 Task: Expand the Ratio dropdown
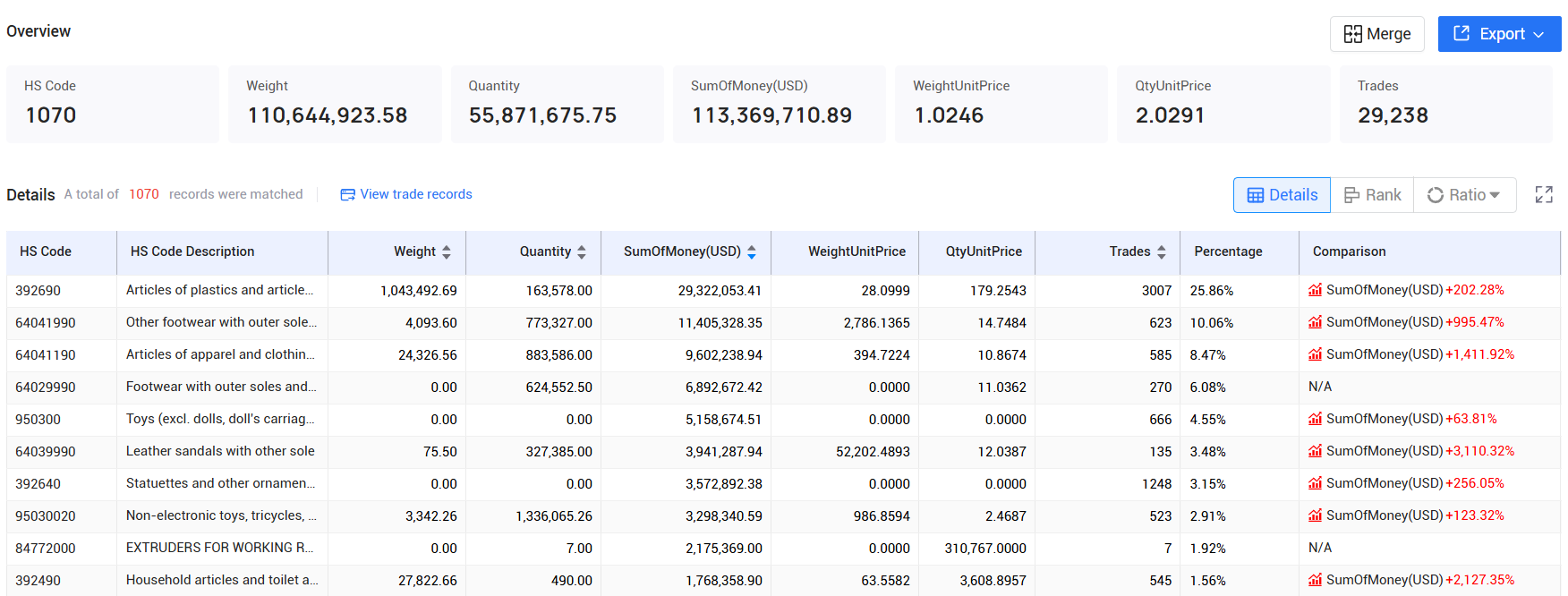[x=1464, y=195]
